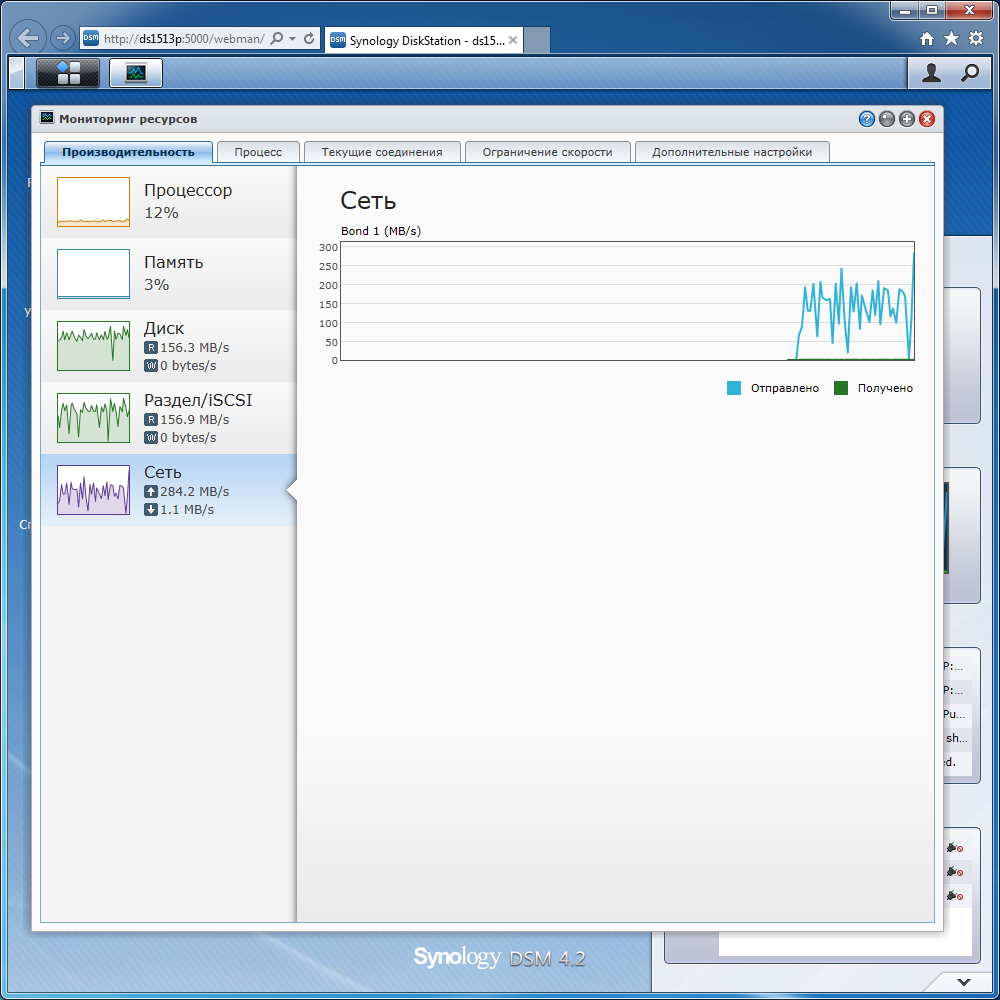
Task: Open the user account icon
Action: click(x=931, y=73)
